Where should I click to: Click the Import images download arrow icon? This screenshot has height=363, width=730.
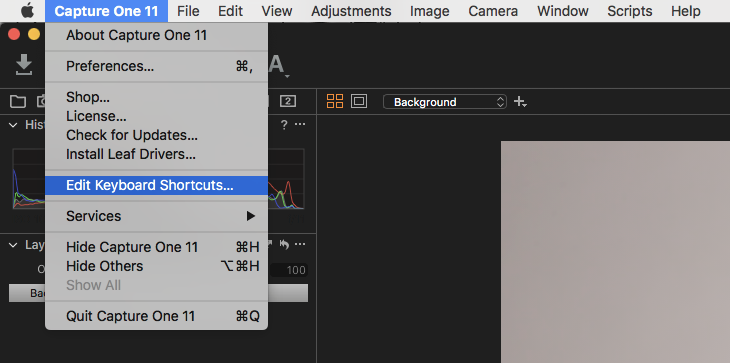[24, 65]
